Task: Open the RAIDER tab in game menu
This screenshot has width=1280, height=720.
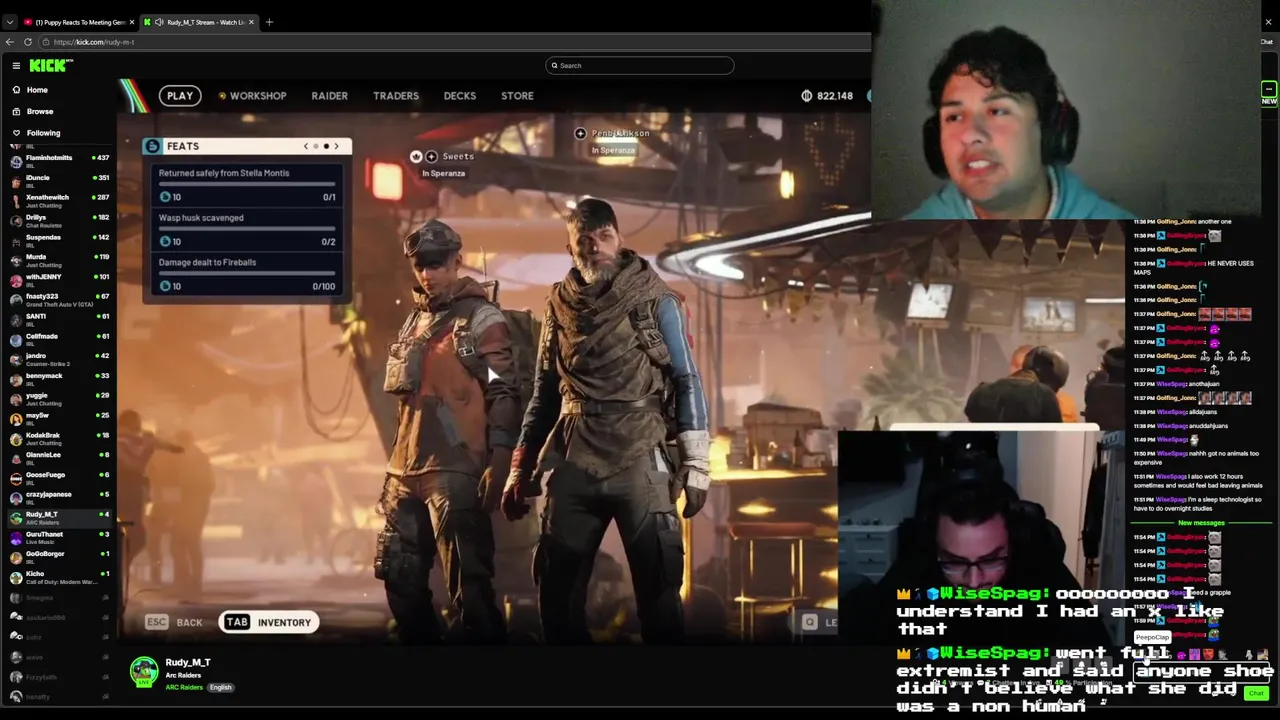Action: [329, 96]
